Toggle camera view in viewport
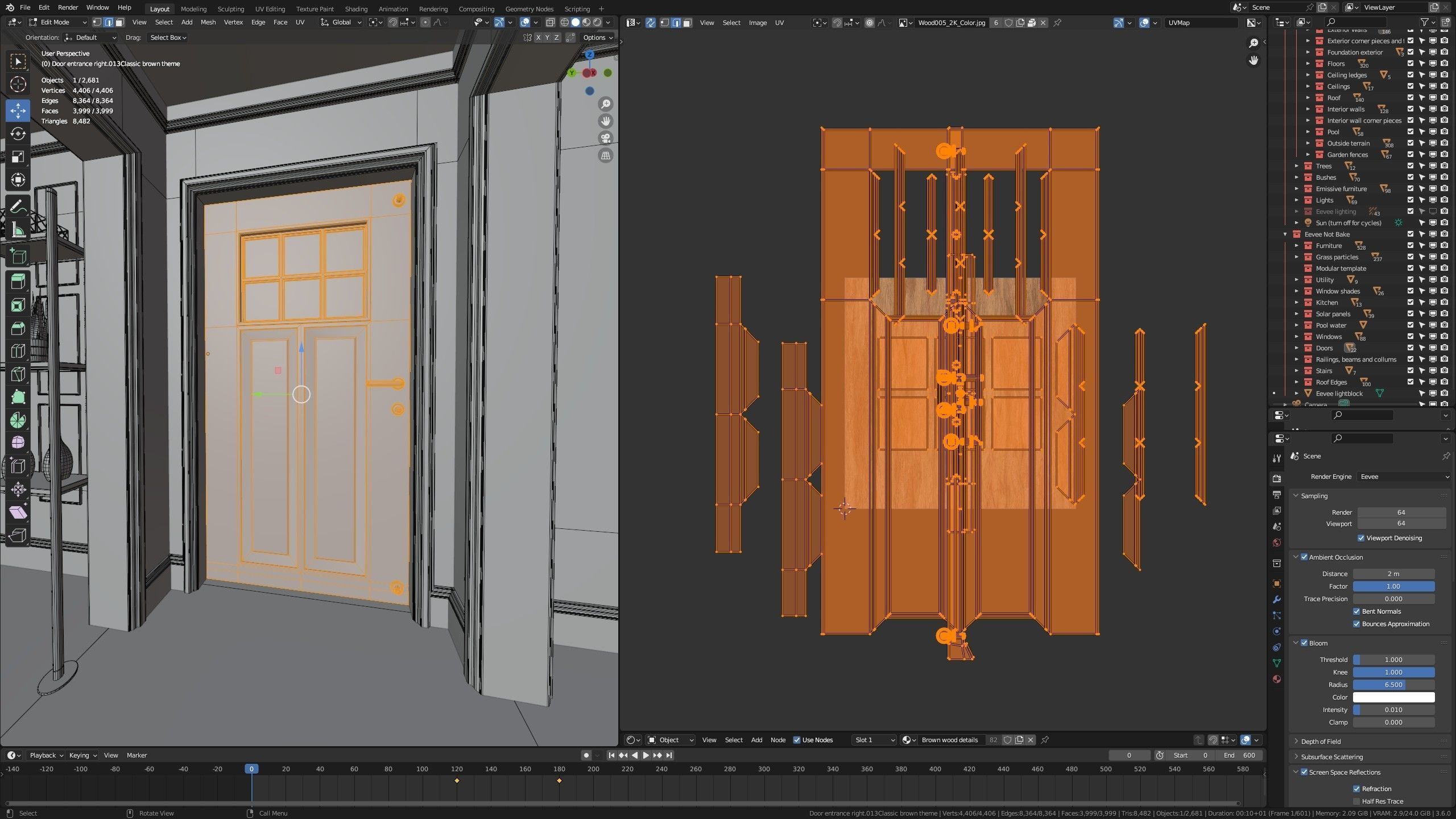 click(x=606, y=138)
